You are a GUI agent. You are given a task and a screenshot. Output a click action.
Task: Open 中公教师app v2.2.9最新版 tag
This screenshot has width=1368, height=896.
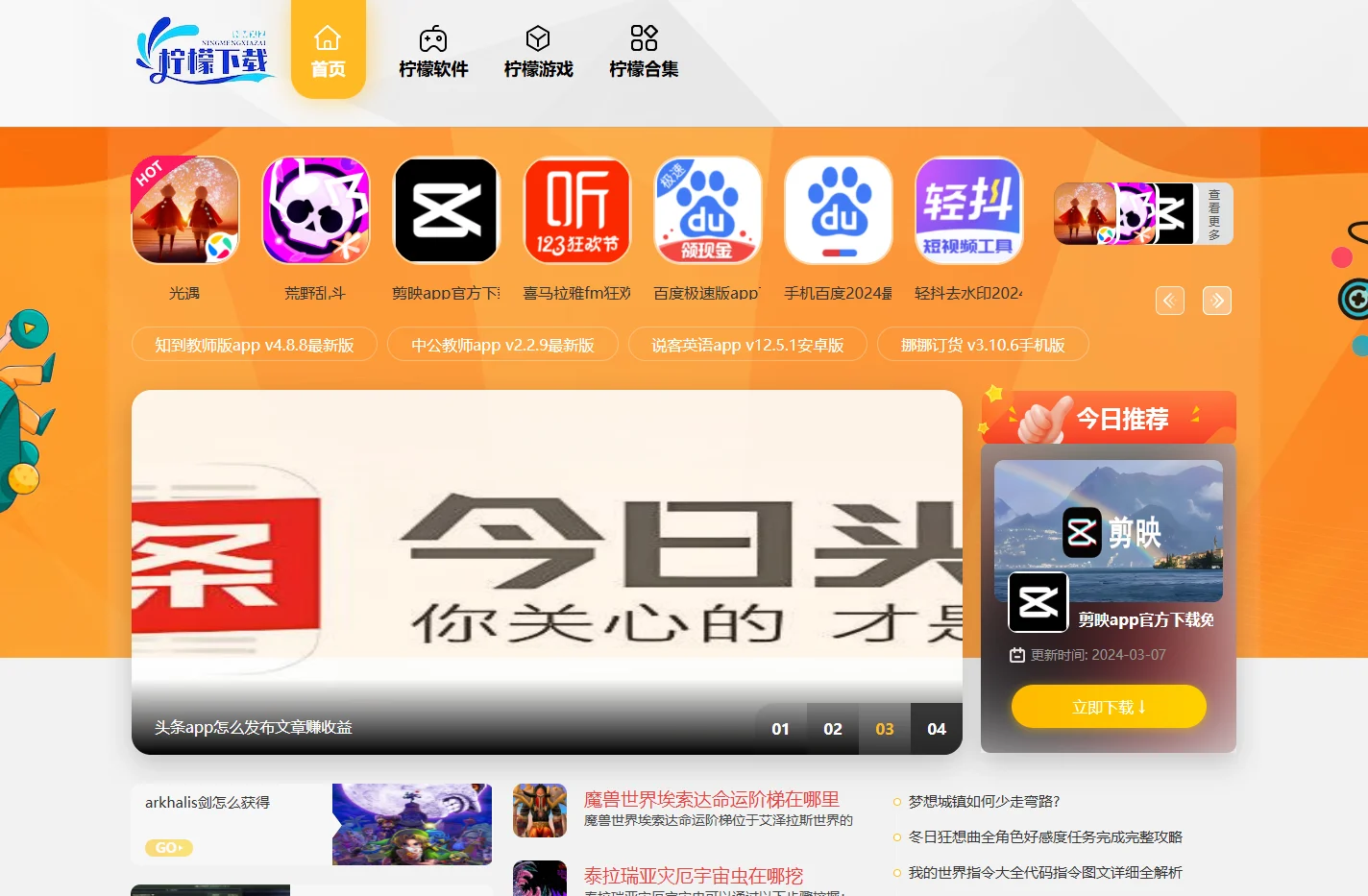pyautogui.click(x=502, y=345)
